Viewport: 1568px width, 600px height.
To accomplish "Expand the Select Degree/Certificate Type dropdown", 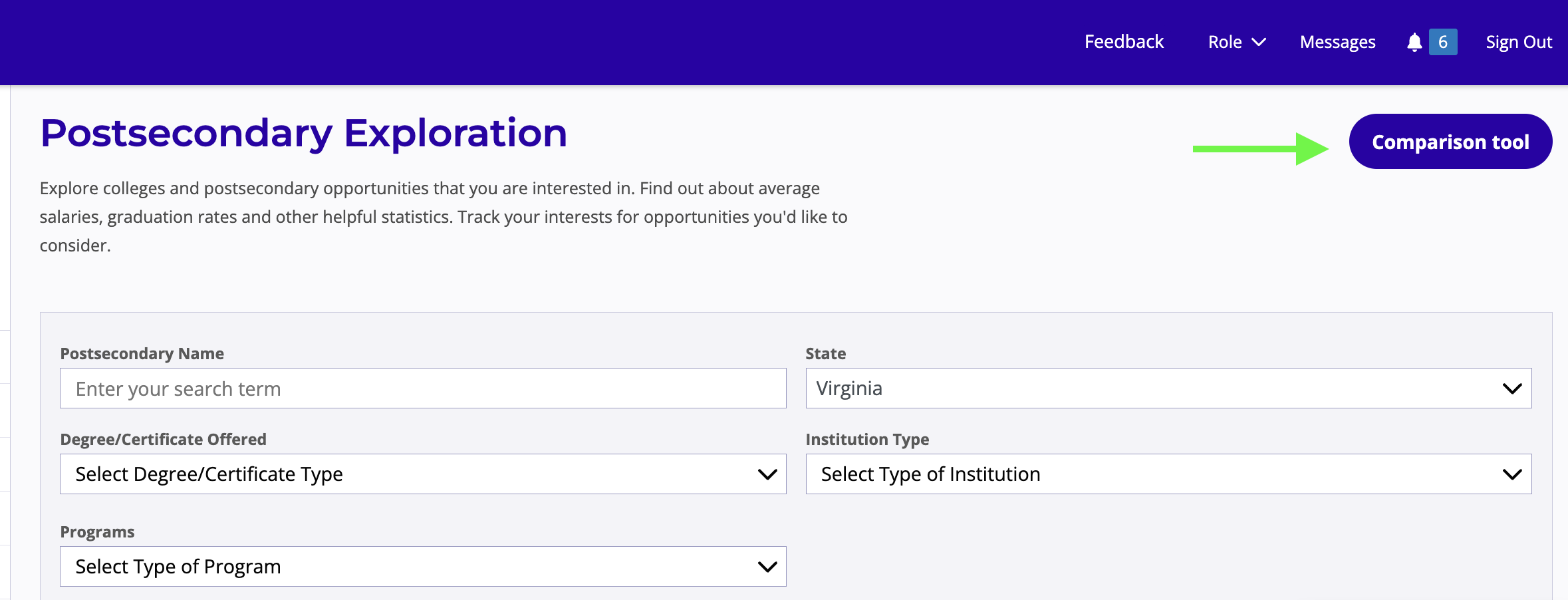I will coord(422,474).
